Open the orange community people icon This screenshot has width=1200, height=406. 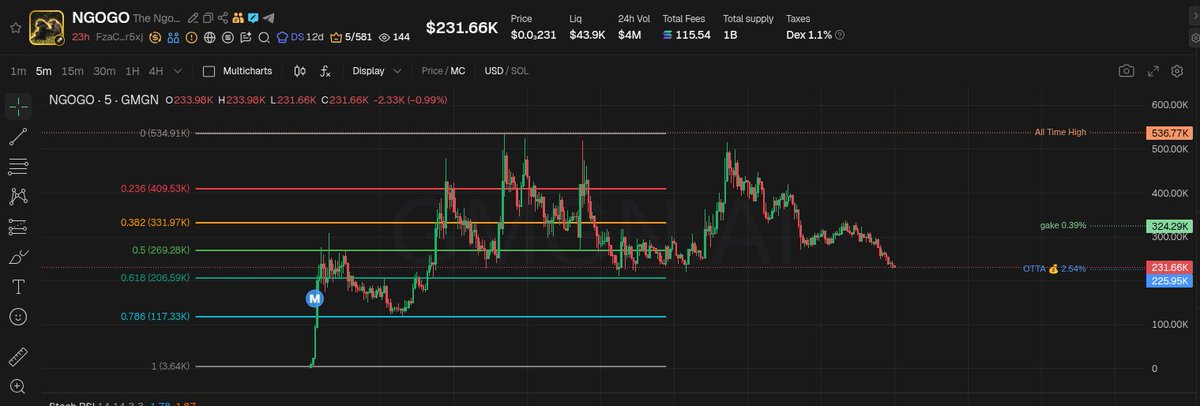(x=238, y=18)
